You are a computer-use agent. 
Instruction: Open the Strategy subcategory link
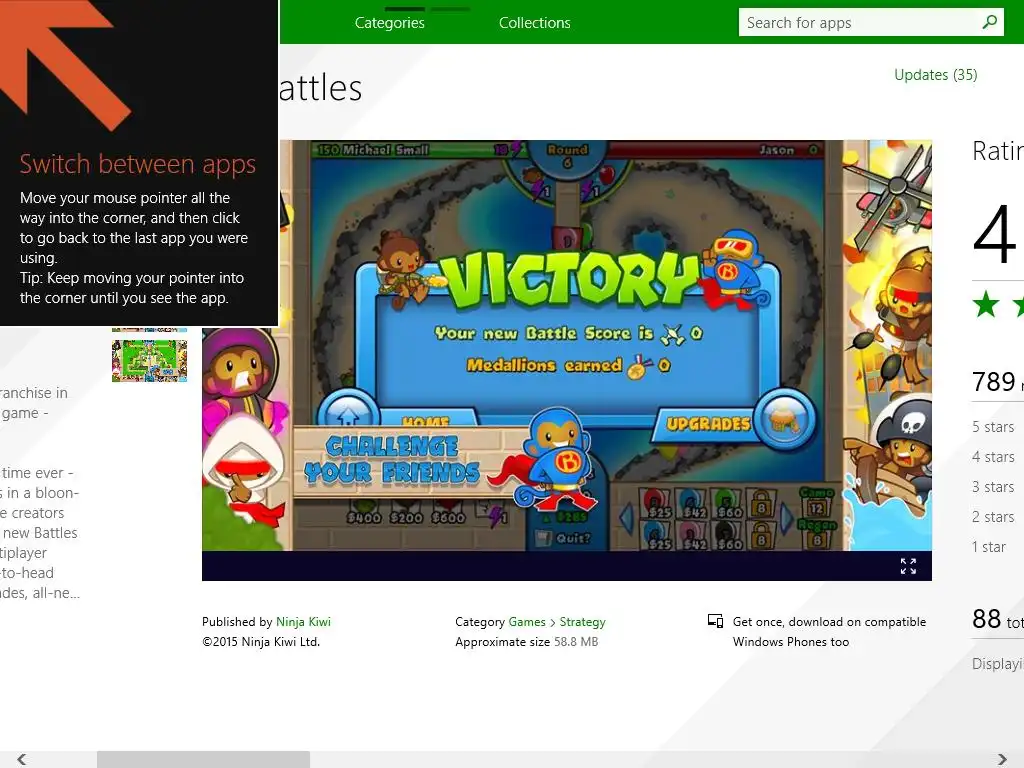tap(583, 622)
